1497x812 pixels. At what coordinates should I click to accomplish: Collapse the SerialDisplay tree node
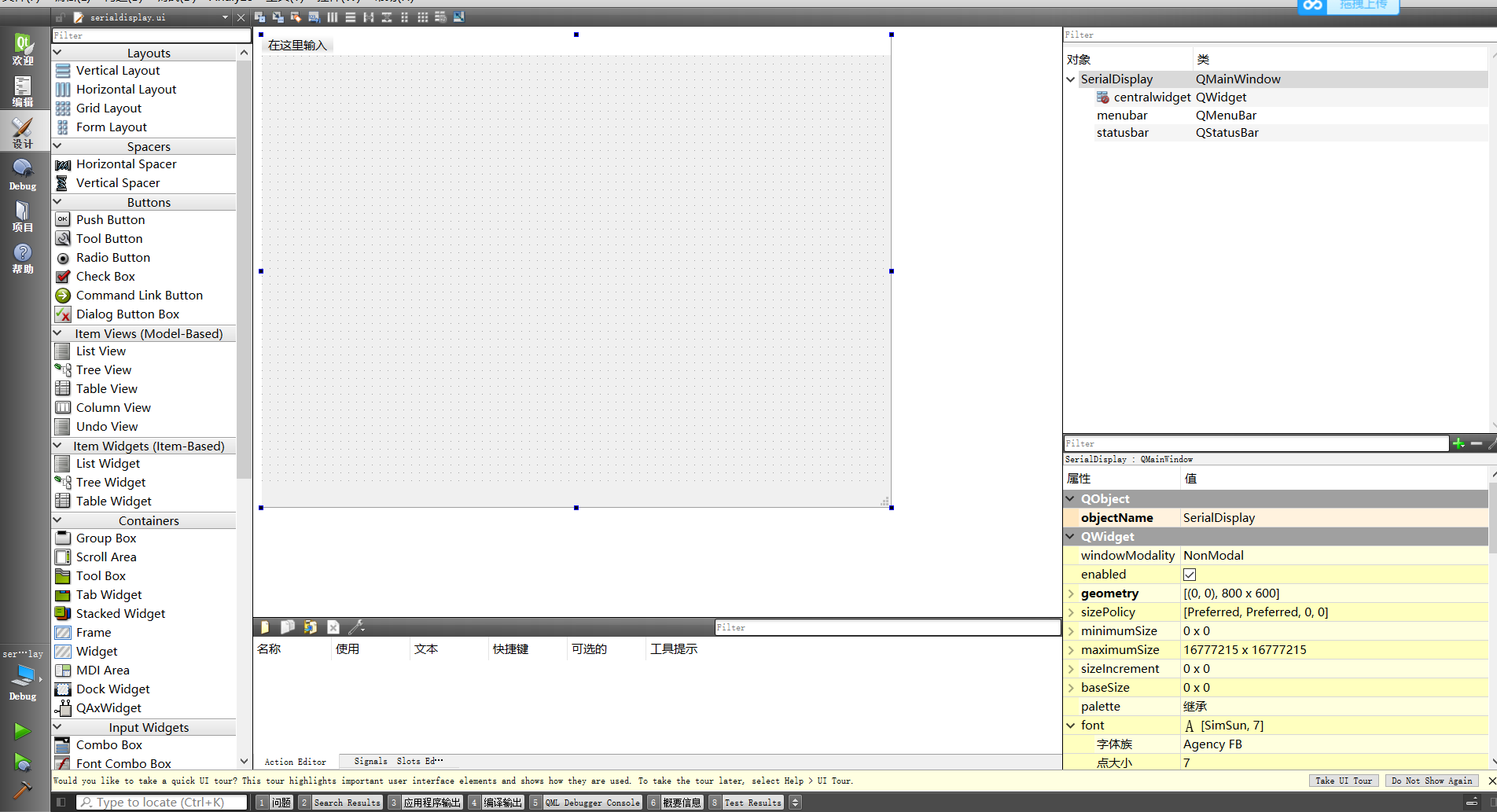tap(1071, 79)
